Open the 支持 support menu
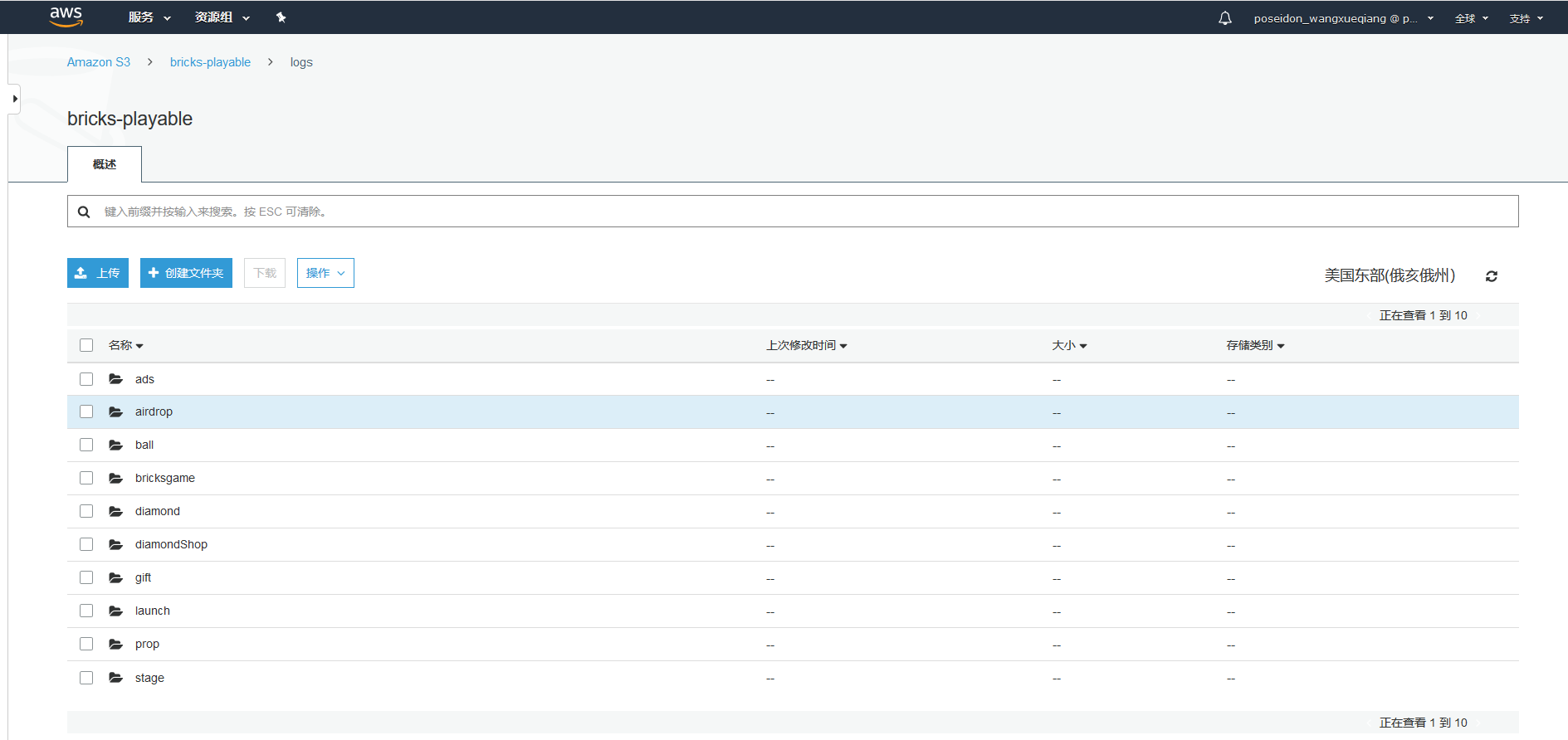The width and height of the screenshot is (1568, 740). 1526,18
